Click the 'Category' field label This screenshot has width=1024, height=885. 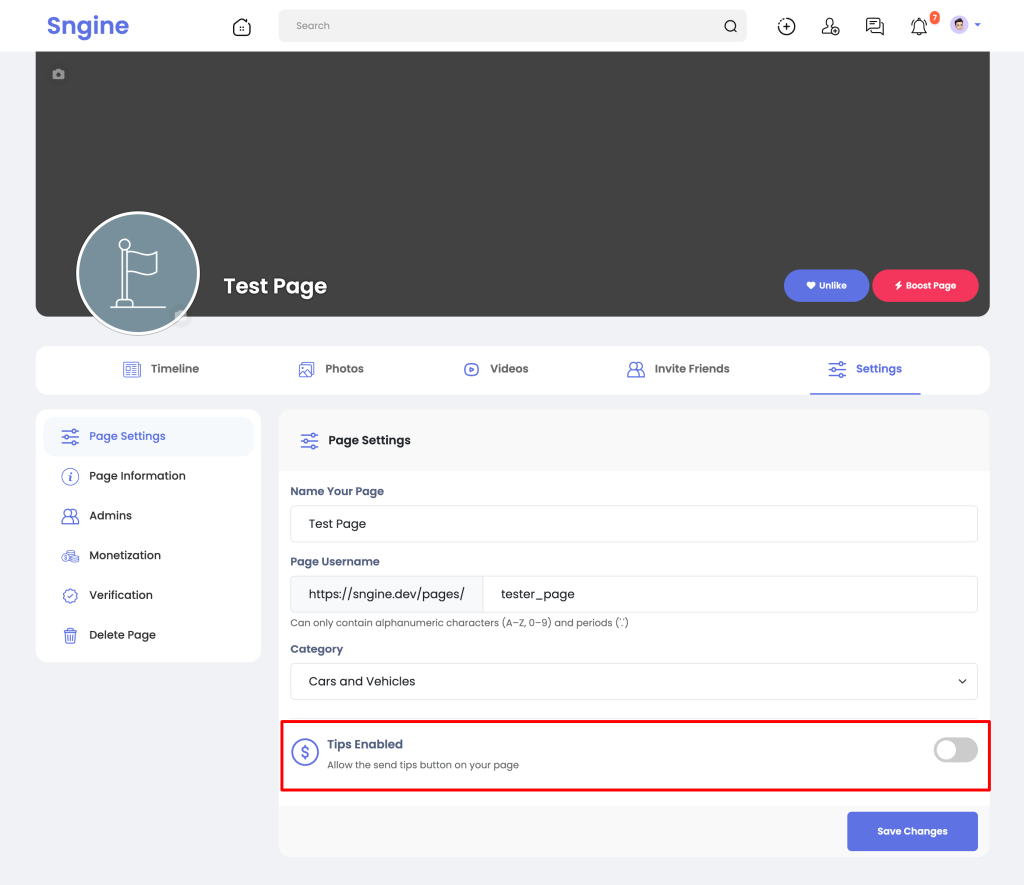tap(316, 649)
